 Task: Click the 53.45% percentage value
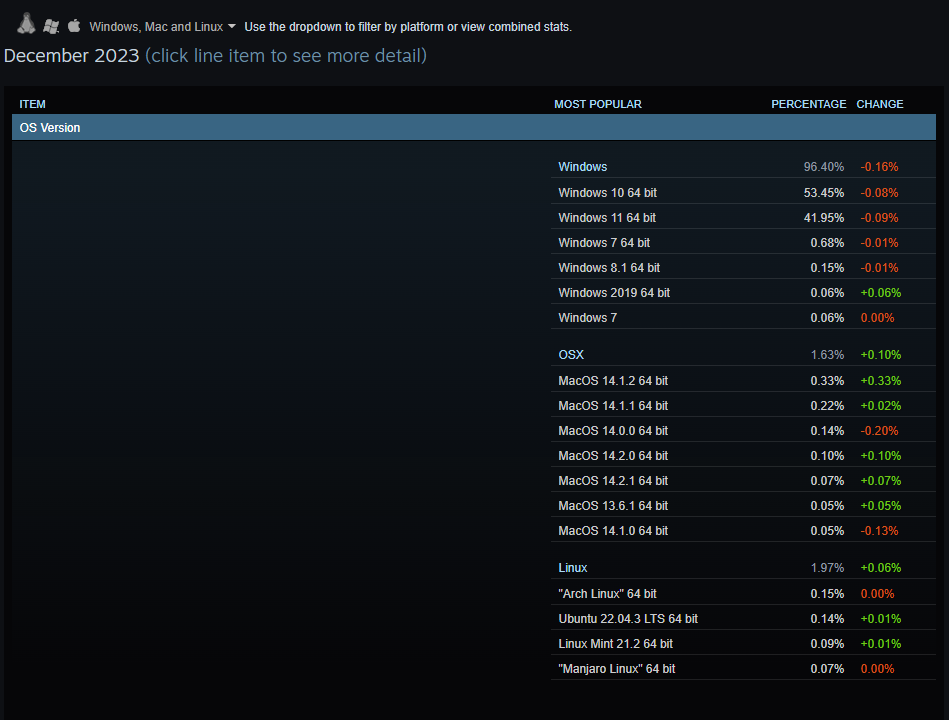823,192
